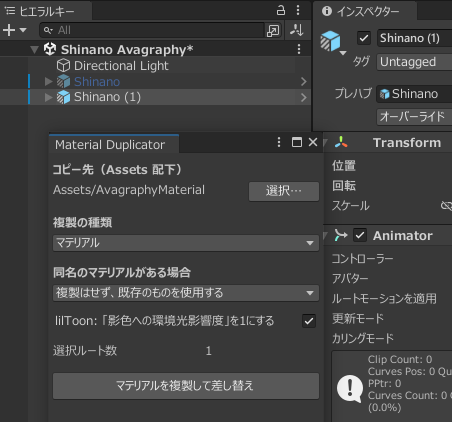Open the Untagged tag dropdown
Image resolution: width=452 pixels, height=422 pixels.
414,62
